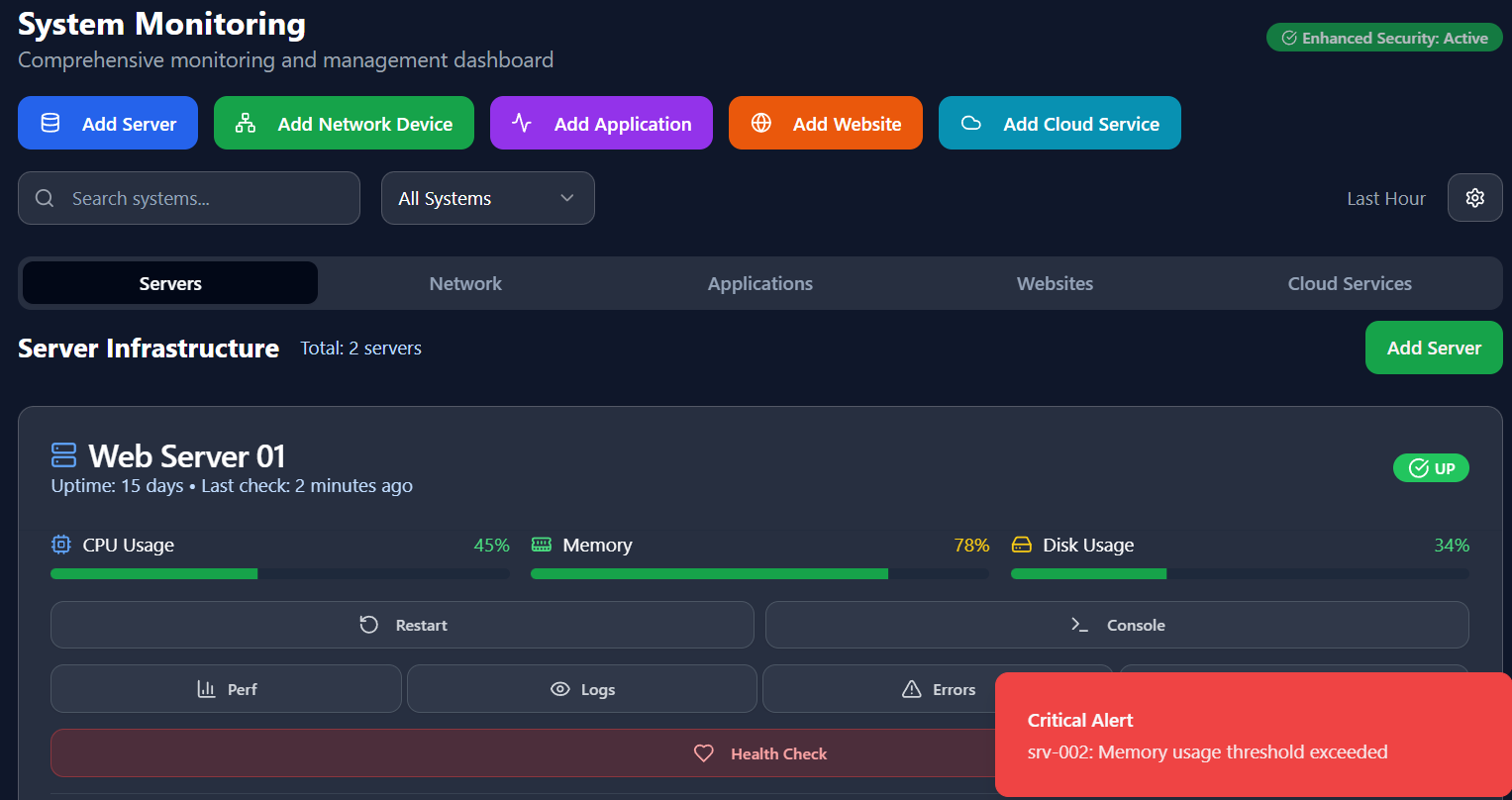This screenshot has width=1512, height=800.
Task: Click the network icon in Add Network Device
Action: coord(246,124)
